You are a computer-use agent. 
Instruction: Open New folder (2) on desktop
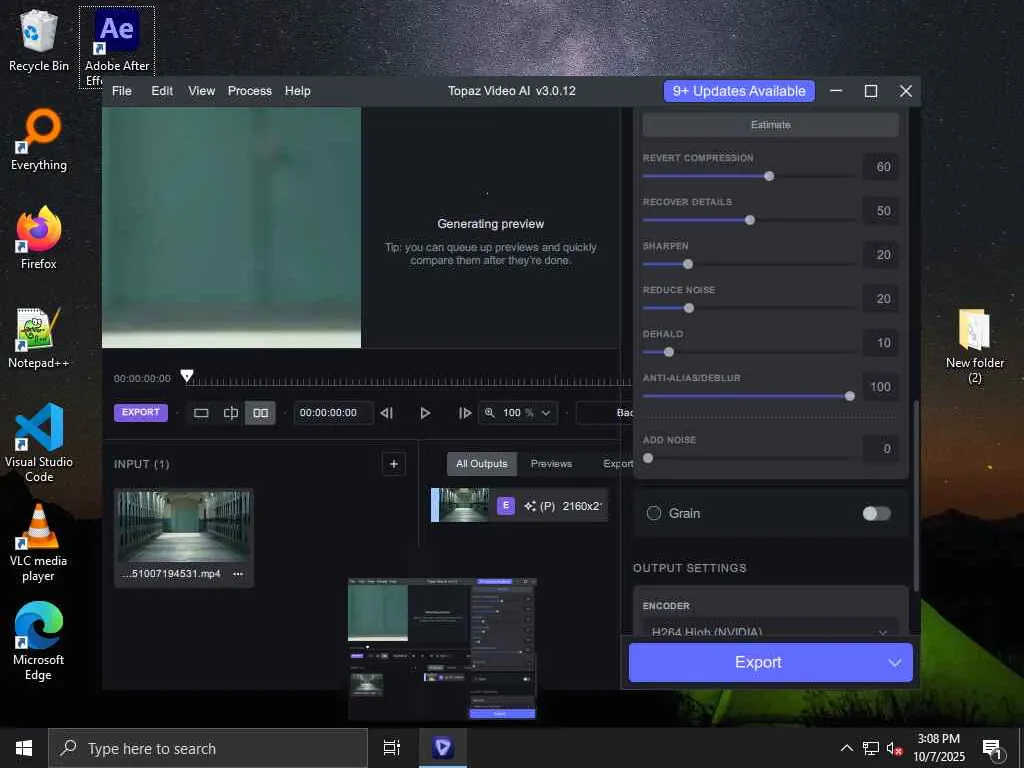pyautogui.click(x=974, y=346)
